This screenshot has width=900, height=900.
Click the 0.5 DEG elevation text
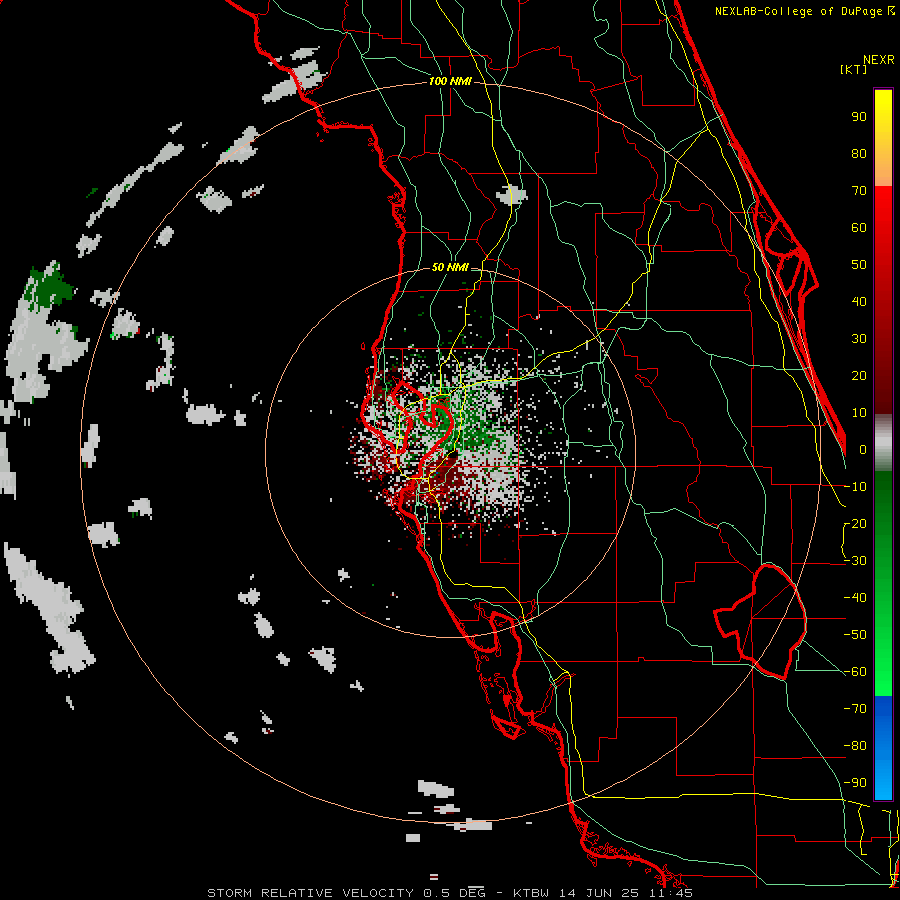455,893
